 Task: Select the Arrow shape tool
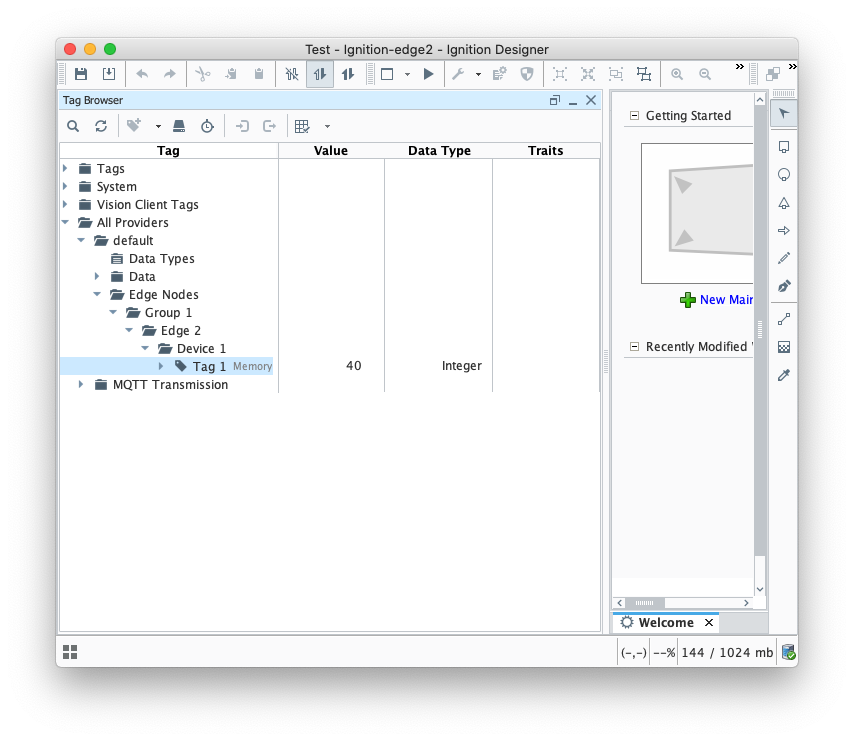pyautogui.click(x=784, y=231)
